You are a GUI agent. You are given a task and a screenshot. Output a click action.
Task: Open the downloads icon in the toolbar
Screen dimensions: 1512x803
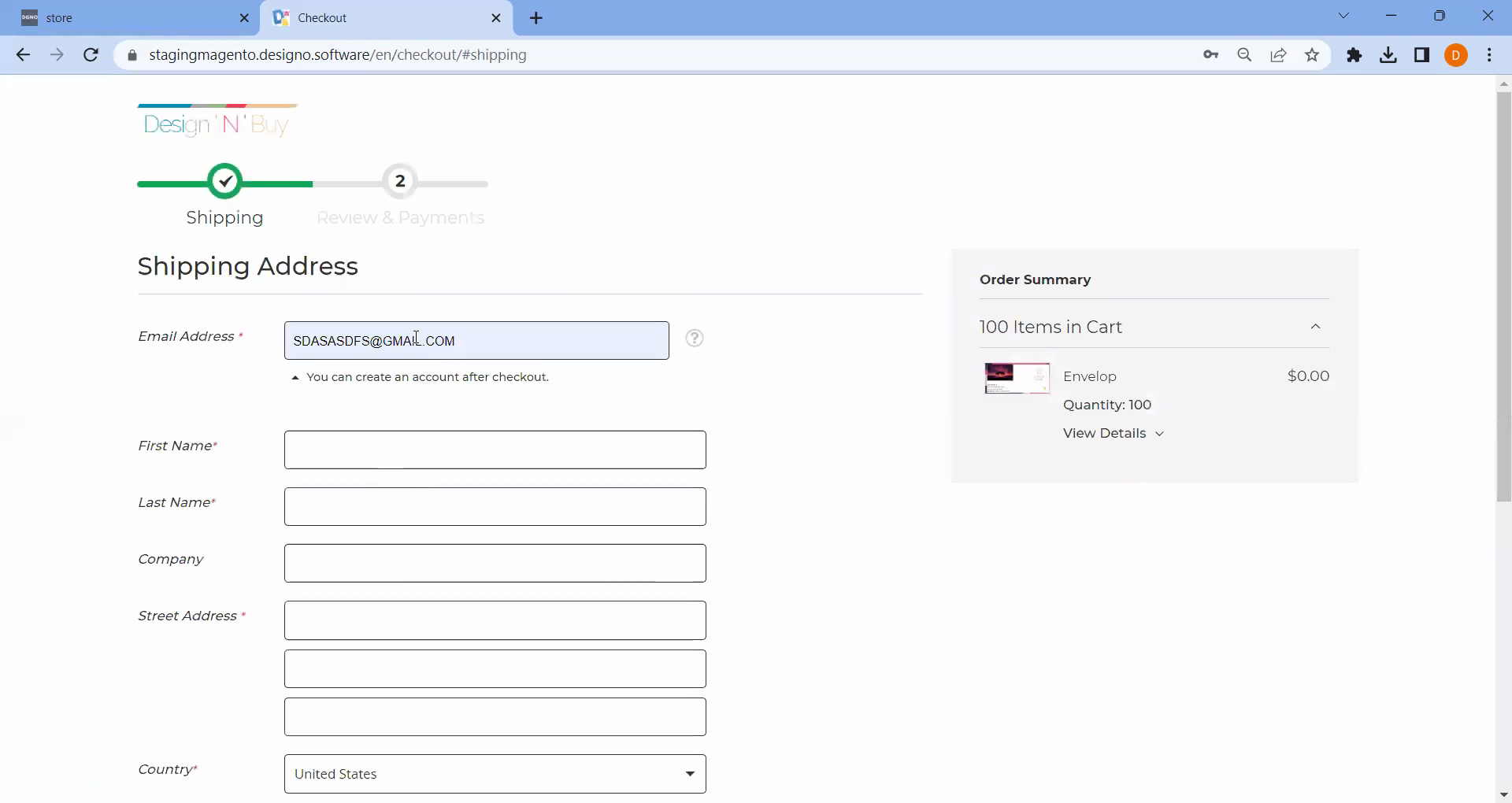pos(1388,55)
